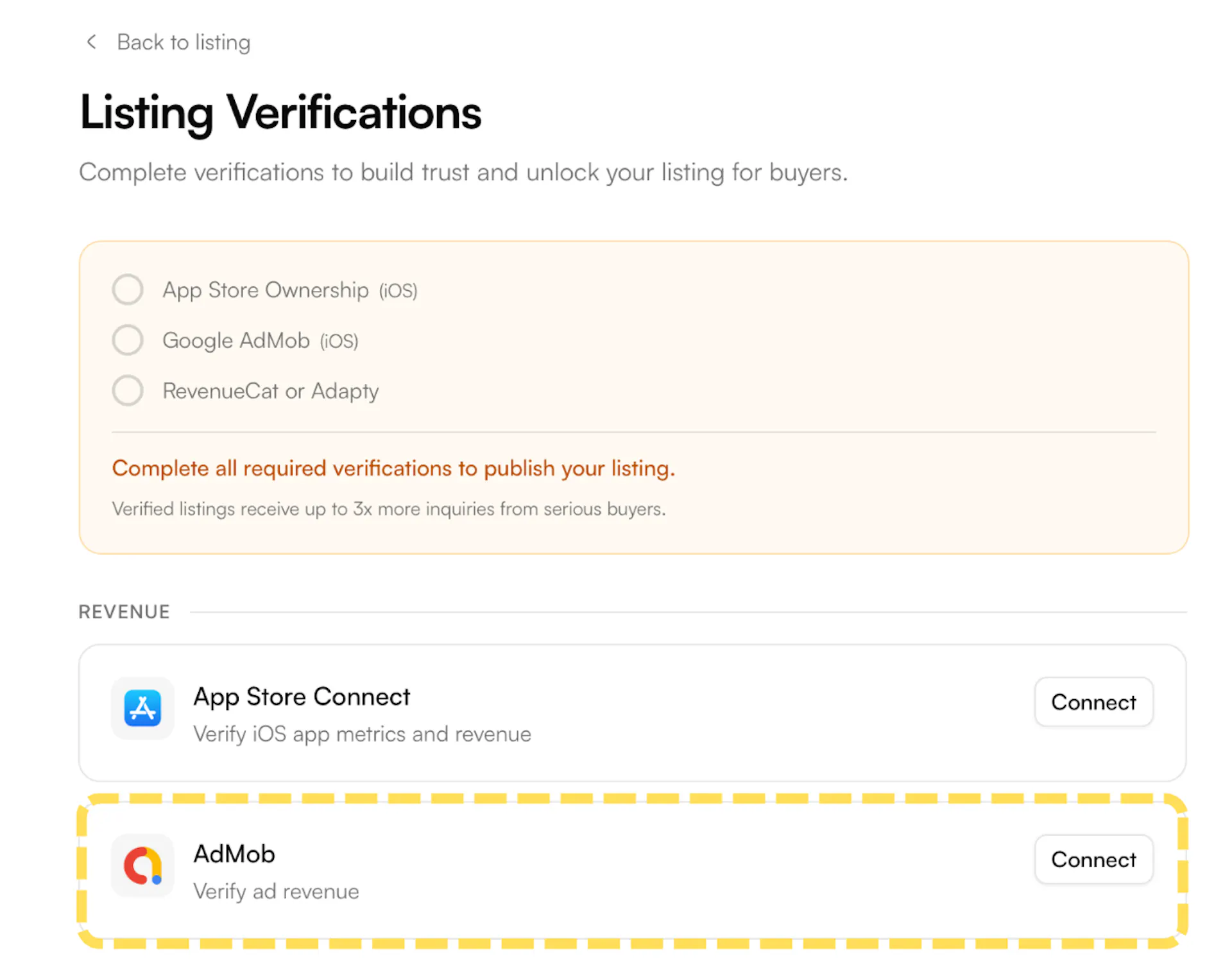
Task: Click the 'App Store Connect' title text
Action: coord(302,697)
